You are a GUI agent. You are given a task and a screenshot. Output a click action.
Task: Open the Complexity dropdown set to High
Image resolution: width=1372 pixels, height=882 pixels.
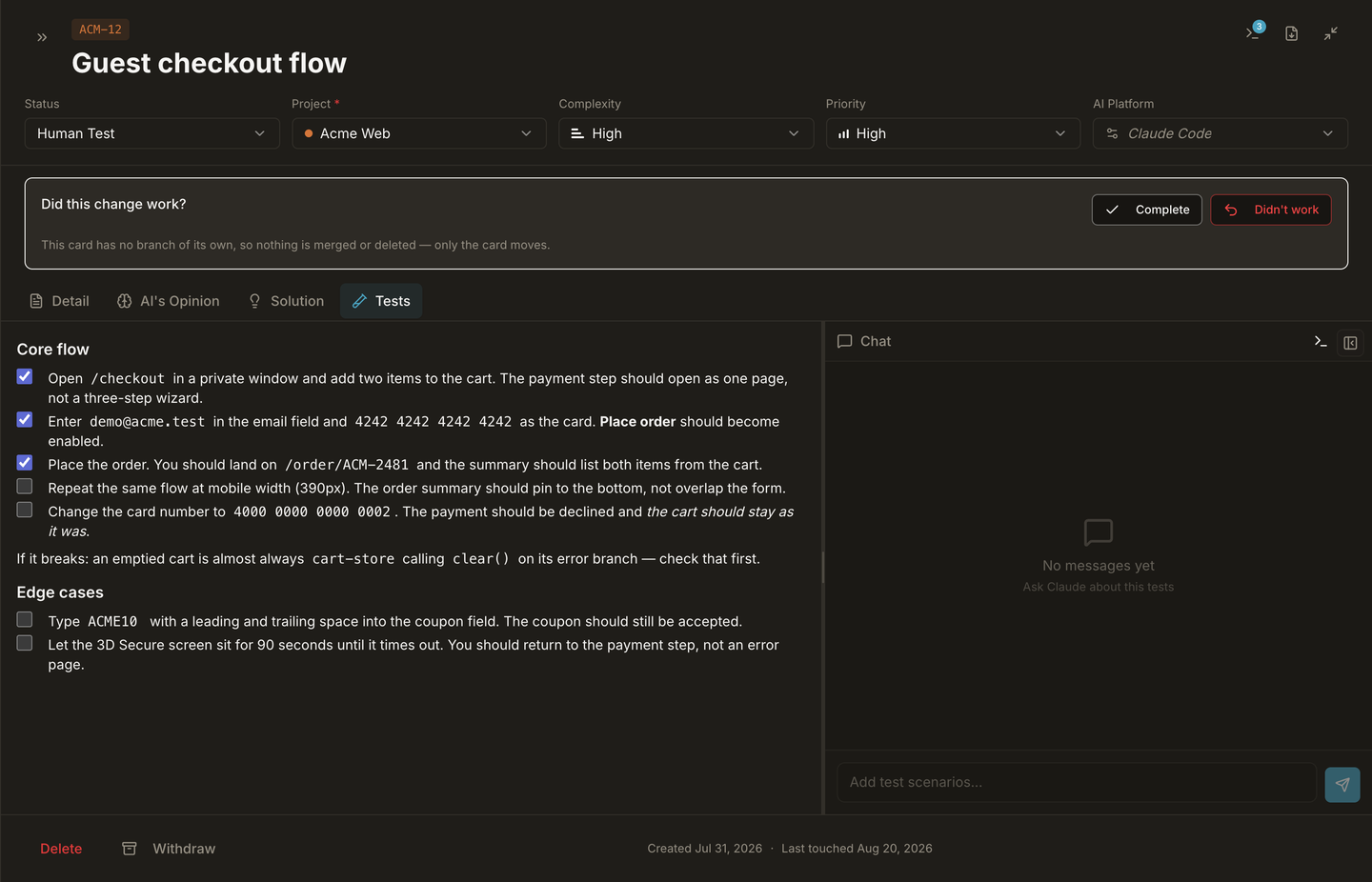pyautogui.click(x=686, y=133)
